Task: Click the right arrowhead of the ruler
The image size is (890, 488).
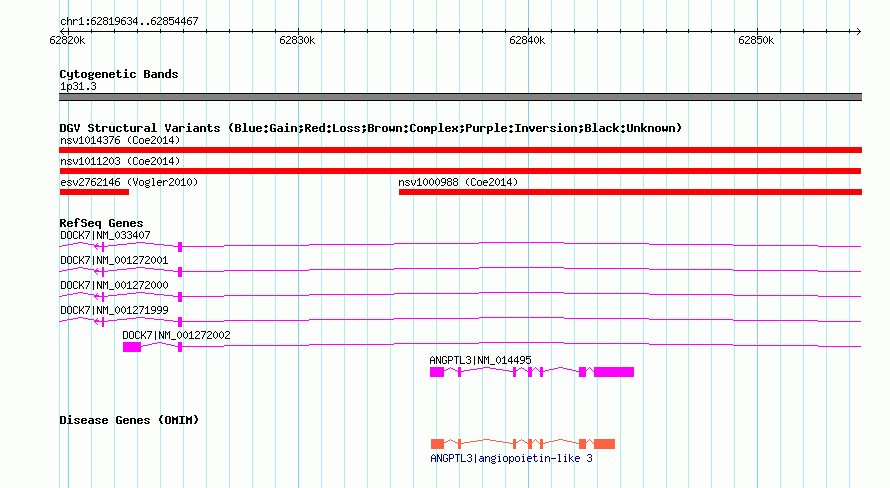Action: [x=858, y=31]
